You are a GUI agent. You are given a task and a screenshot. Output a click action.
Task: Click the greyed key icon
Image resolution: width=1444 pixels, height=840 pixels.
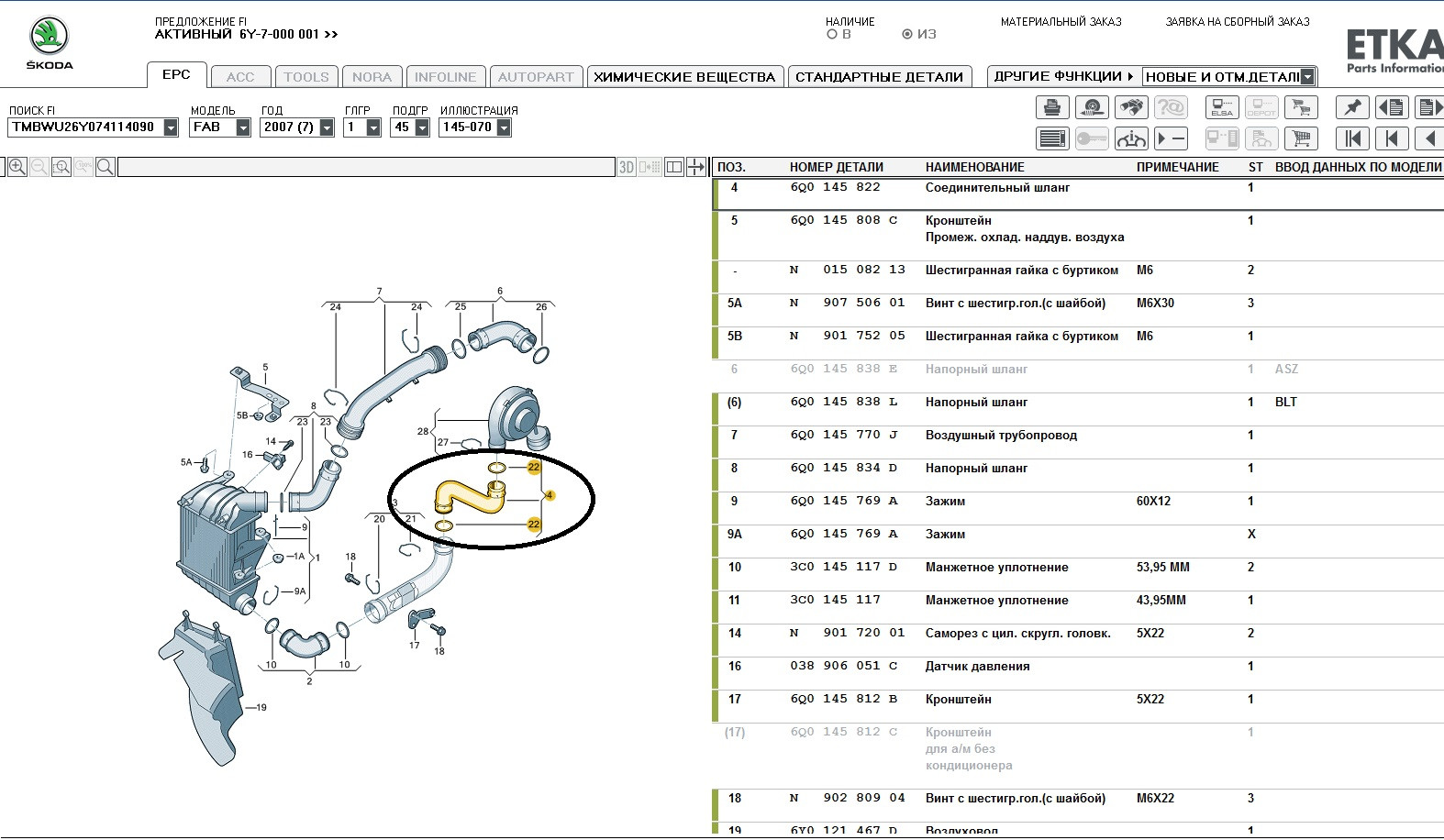1092,138
